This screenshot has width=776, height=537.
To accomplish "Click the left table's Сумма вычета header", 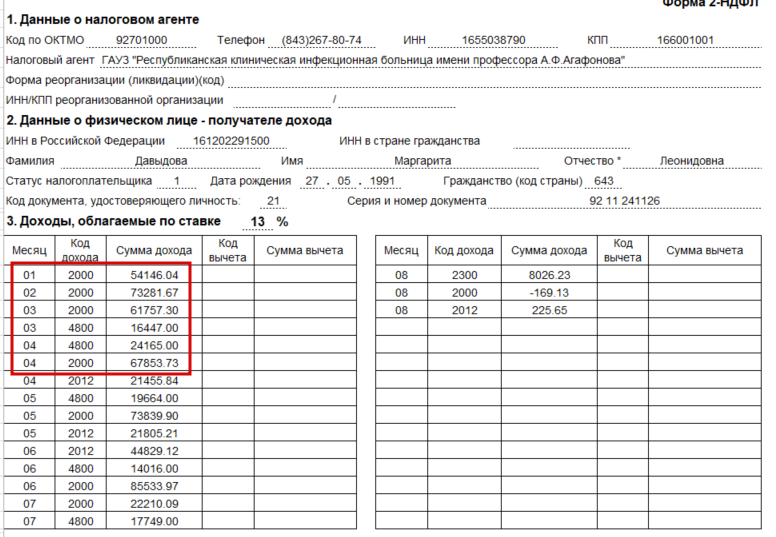I will pyautogui.click(x=305, y=250).
